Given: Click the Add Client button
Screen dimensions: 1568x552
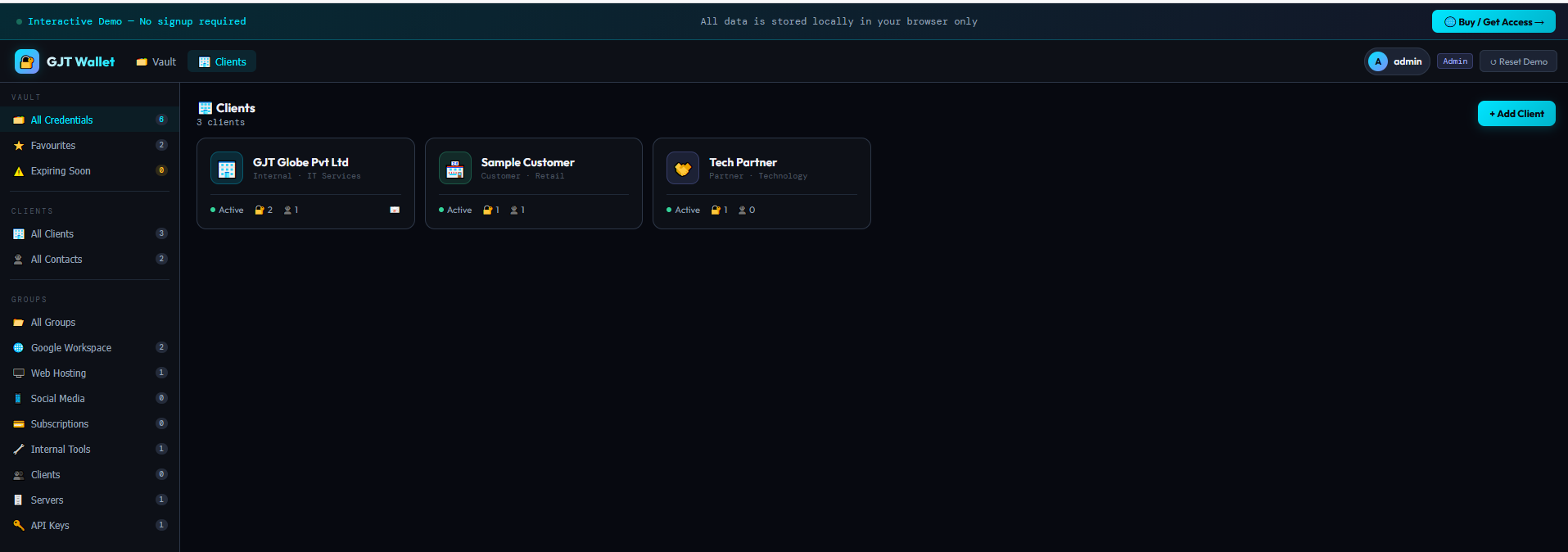Looking at the screenshot, I should point(1516,114).
